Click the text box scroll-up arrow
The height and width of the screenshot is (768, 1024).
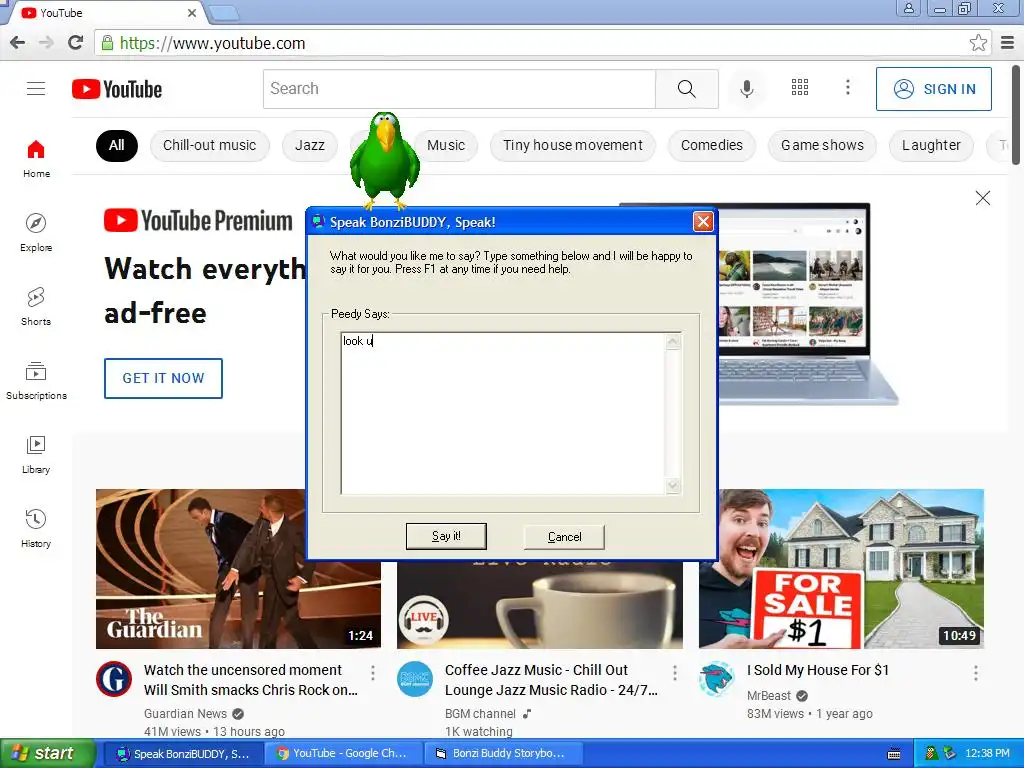tap(673, 342)
